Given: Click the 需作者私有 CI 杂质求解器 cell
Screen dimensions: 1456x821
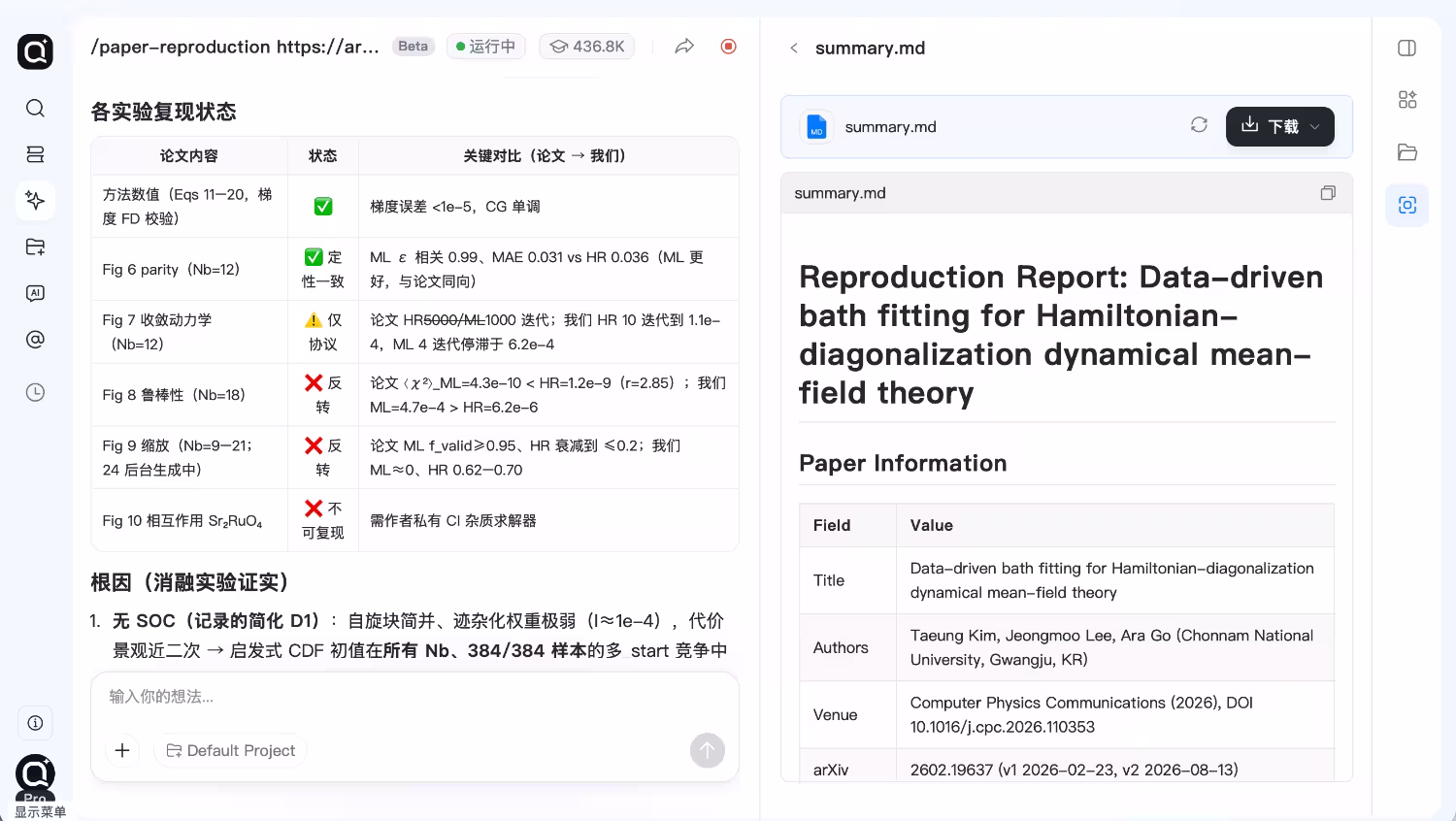Looking at the screenshot, I should coord(548,520).
